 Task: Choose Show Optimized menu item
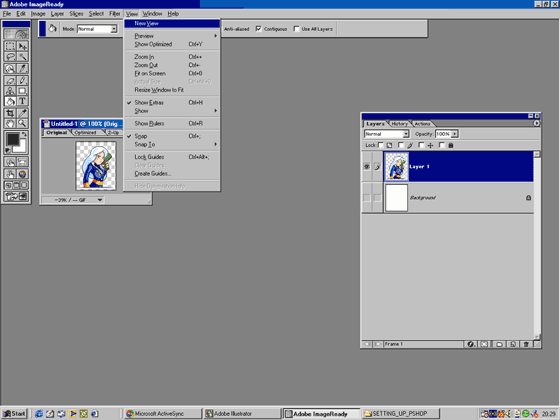[172, 44]
